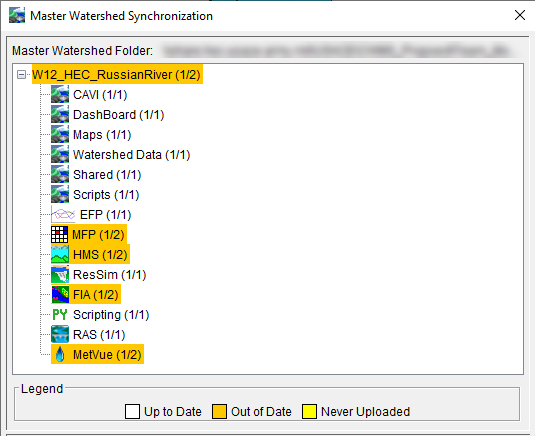Click the FIA map icon
Image resolution: width=535 pixels, height=436 pixels.
tap(60, 295)
